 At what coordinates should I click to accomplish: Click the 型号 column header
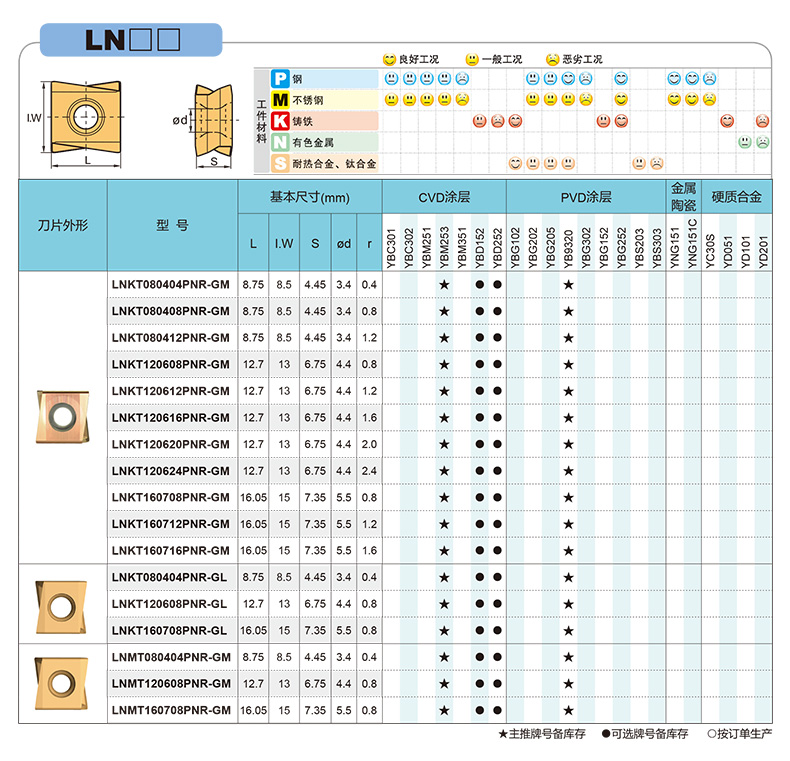point(172,225)
